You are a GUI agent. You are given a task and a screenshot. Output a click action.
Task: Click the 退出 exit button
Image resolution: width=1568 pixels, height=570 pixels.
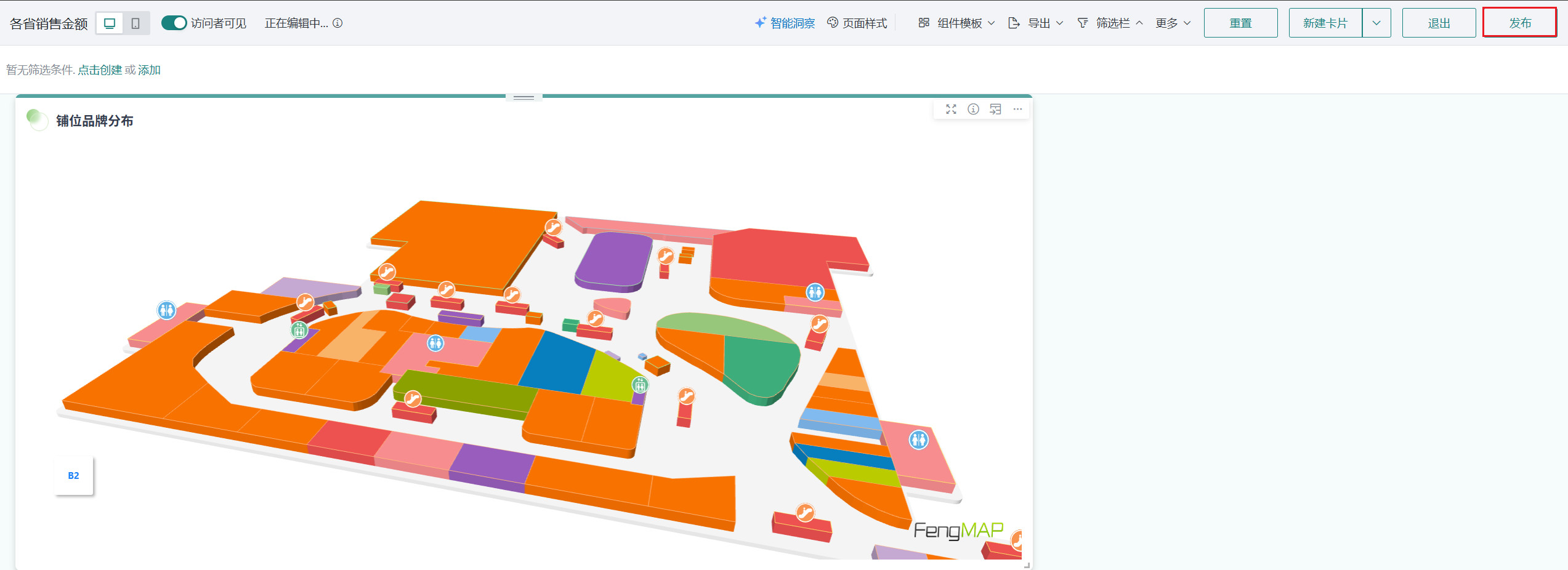tap(1439, 23)
